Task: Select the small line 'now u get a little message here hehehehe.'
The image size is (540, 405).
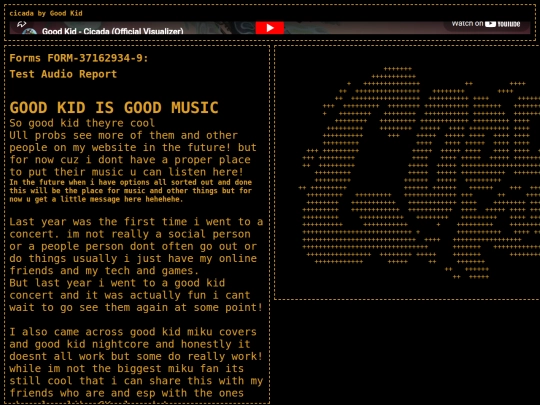Action: [96, 199]
